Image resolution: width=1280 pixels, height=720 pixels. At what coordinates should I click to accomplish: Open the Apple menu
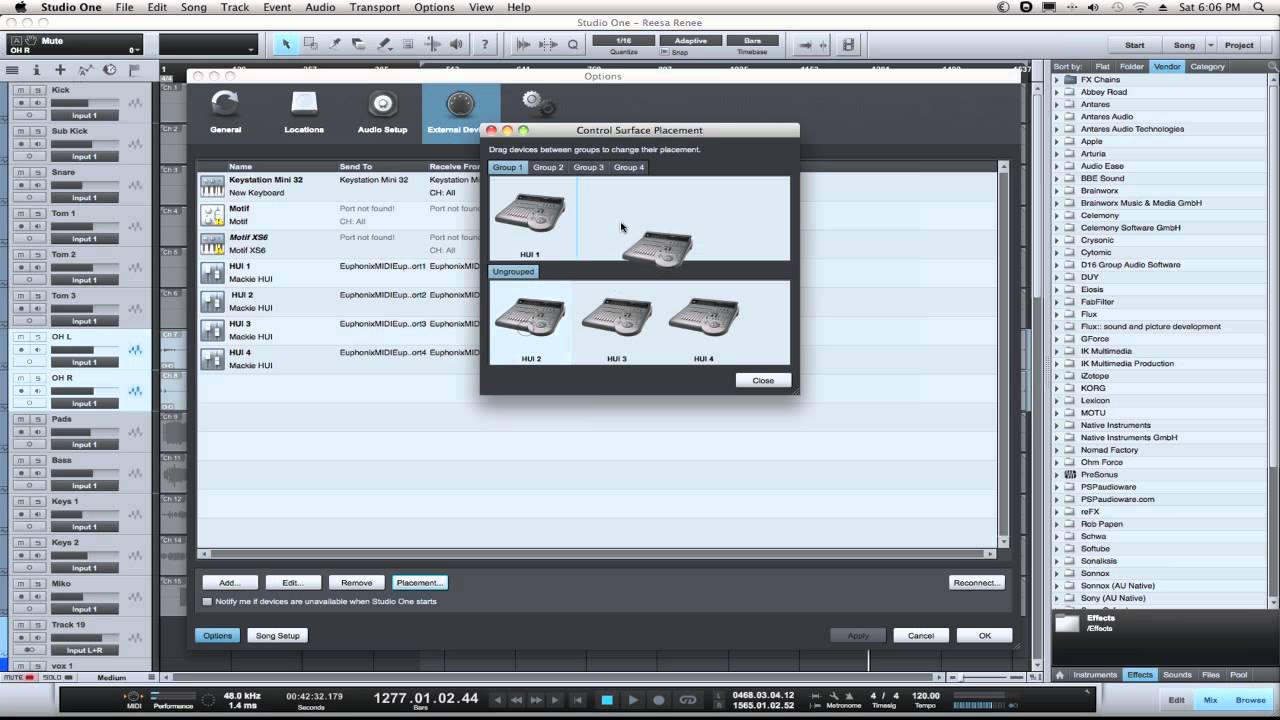click(20, 7)
